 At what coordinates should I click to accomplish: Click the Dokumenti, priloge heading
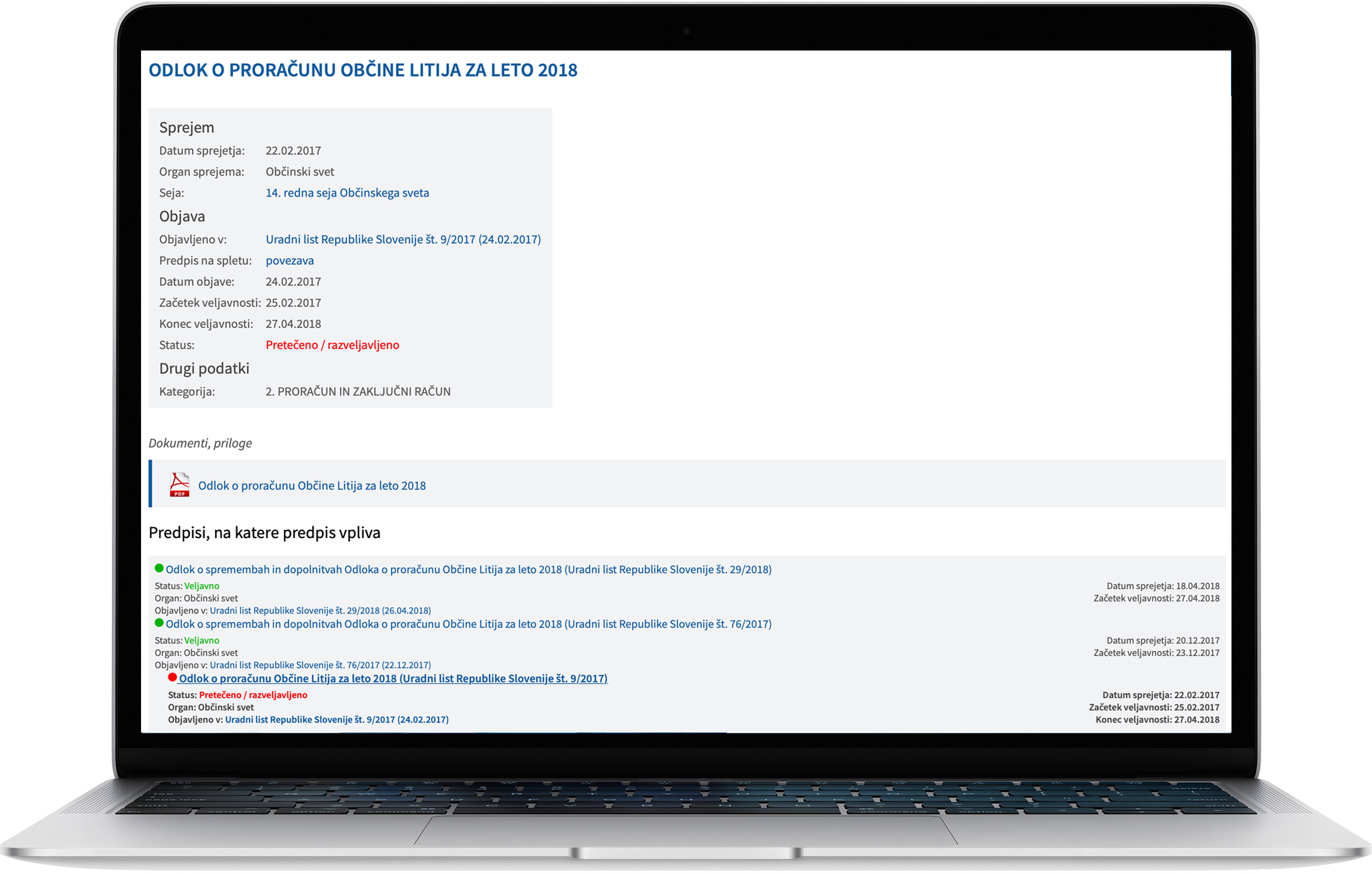point(200,443)
